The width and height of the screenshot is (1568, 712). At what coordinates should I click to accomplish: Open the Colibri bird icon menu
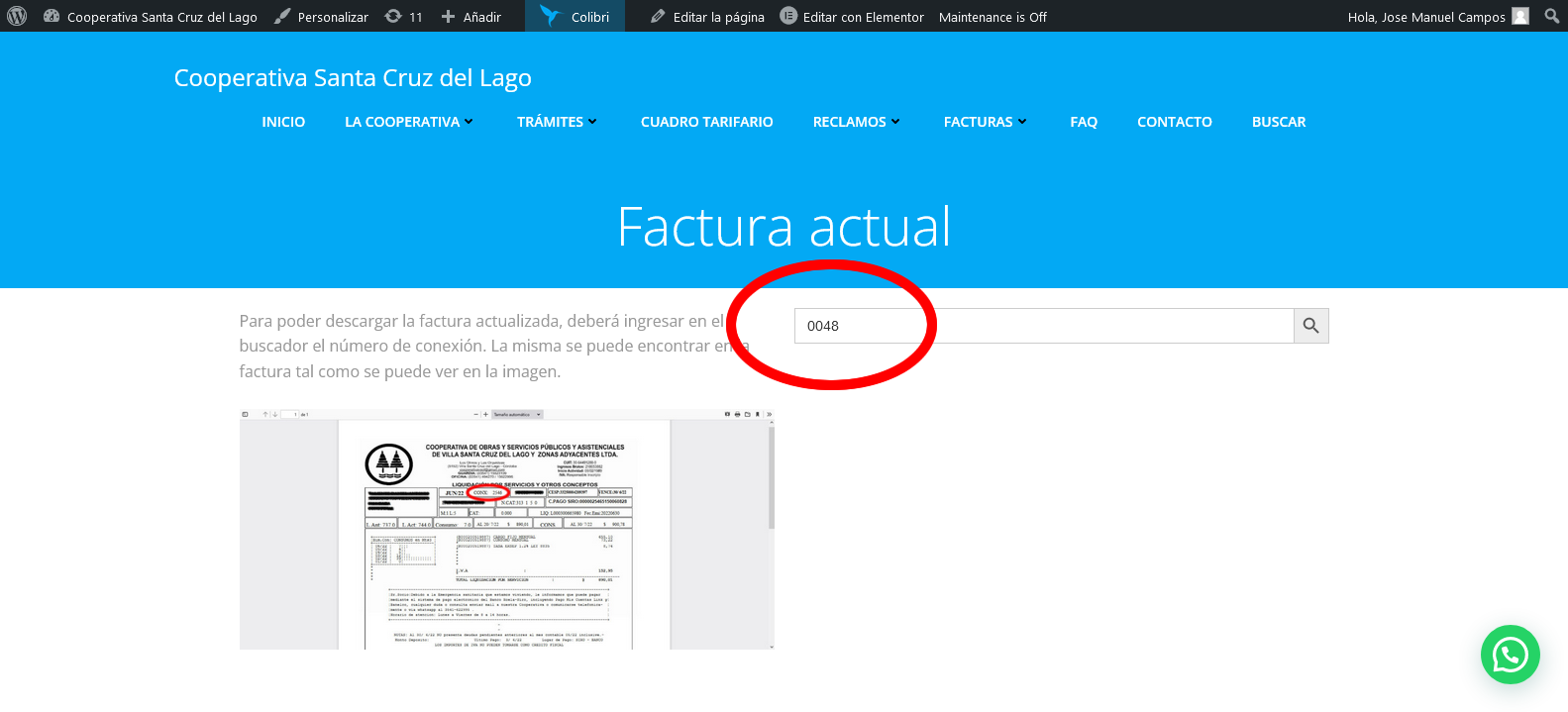click(551, 16)
